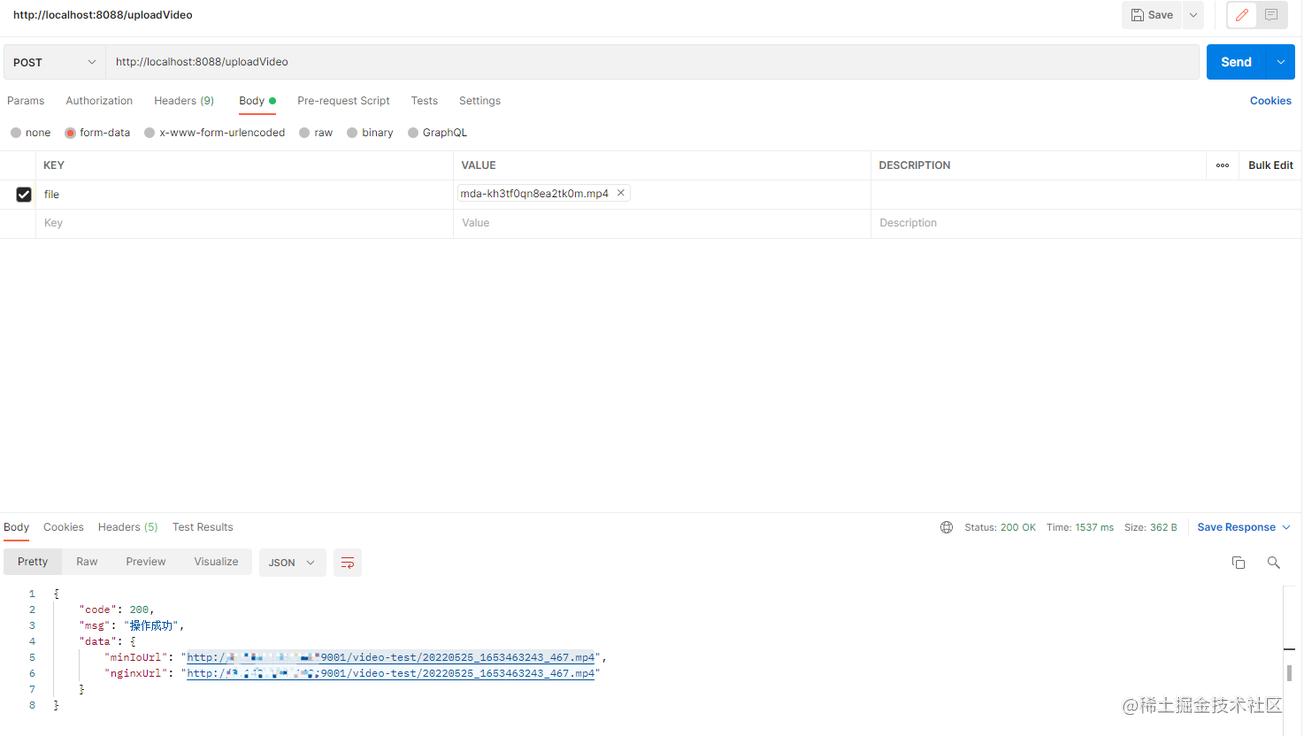
Task: Click the request URL input field
Action: tap(650, 62)
